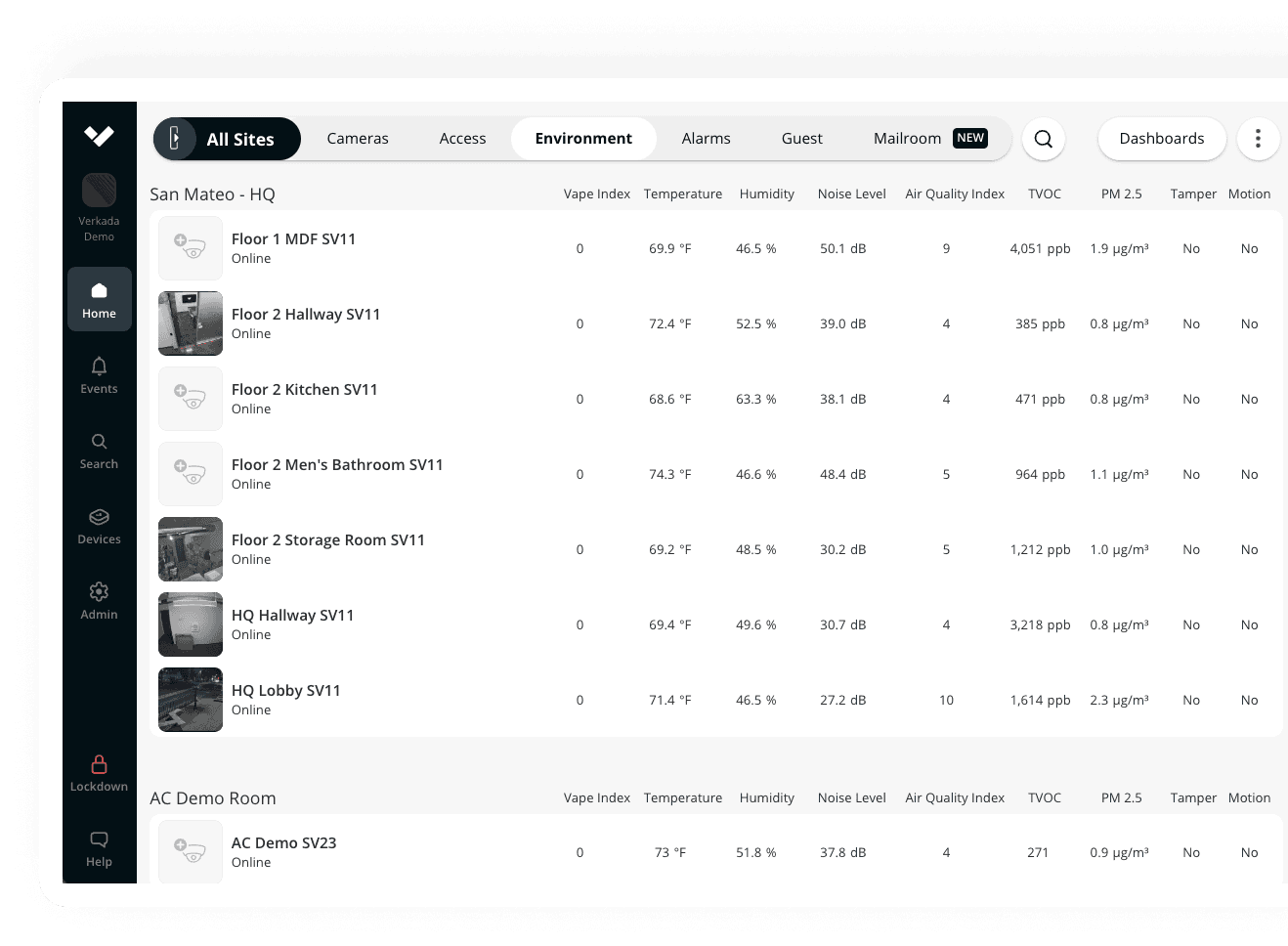
Task: Open the Events bell icon
Action: coord(99,374)
